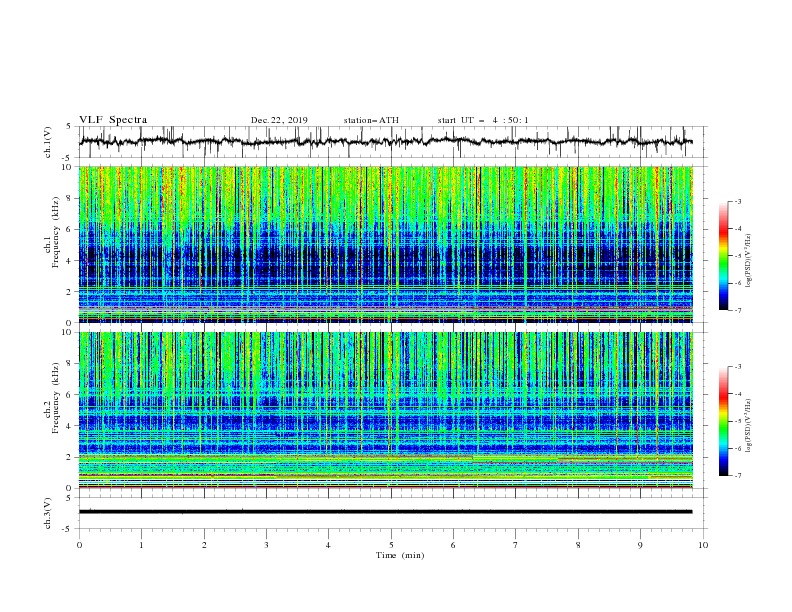Click the ch.1 voltage waveform trace
Viewport: 792px width, 612px height.
386,142
